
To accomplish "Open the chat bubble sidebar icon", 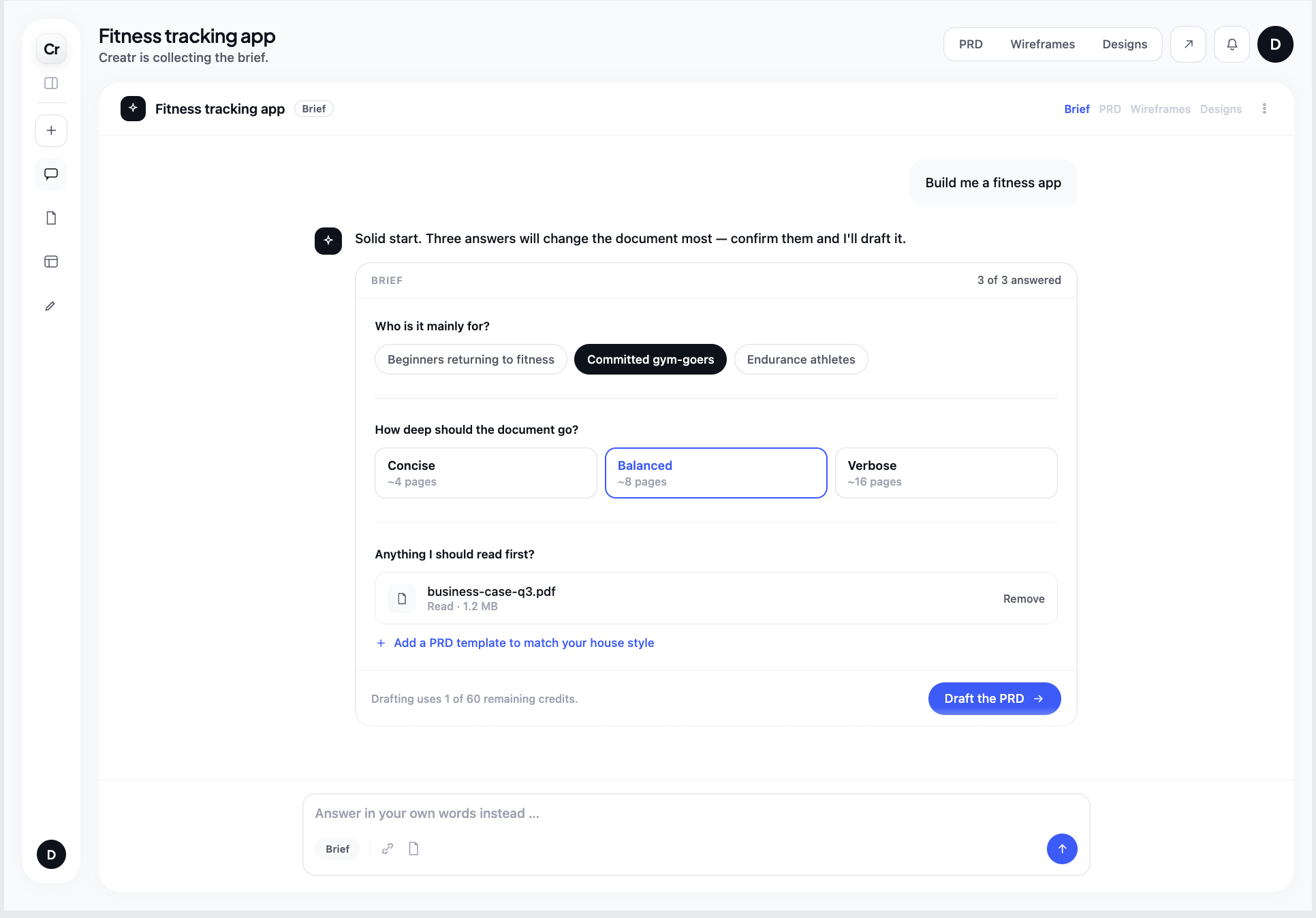I will (51, 174).
